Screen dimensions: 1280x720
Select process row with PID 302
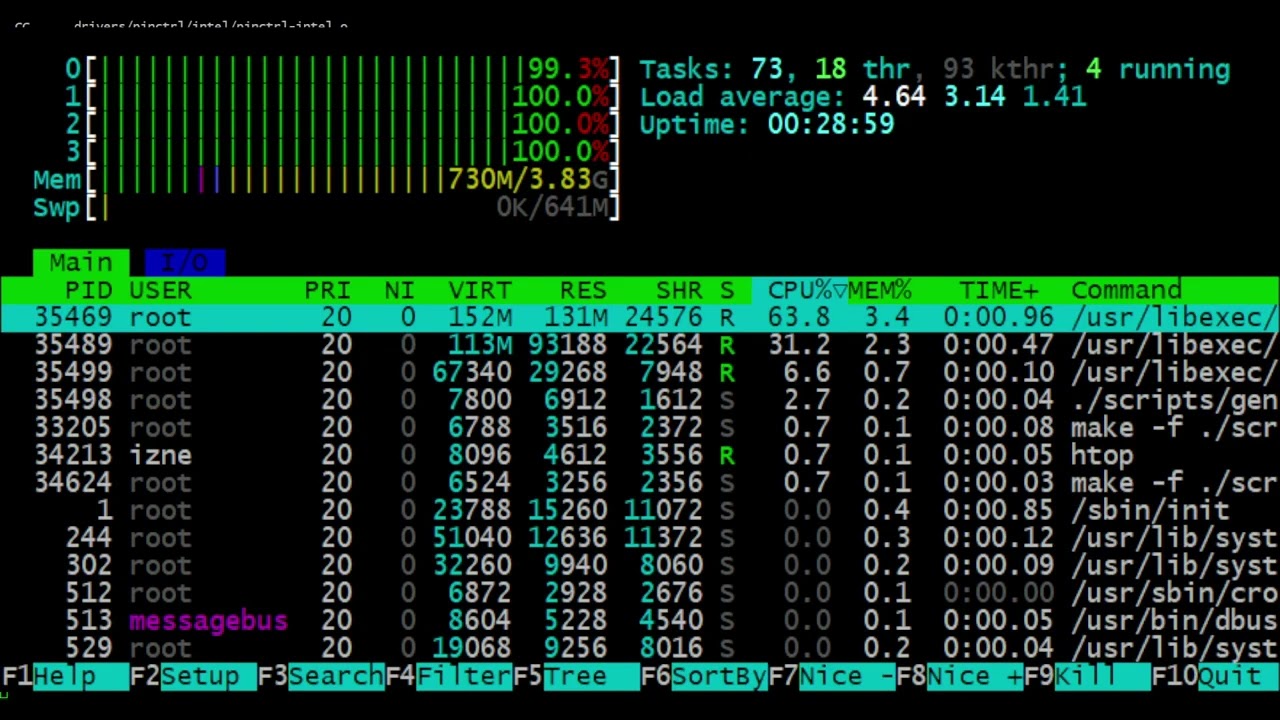click(x=640, y=566)
